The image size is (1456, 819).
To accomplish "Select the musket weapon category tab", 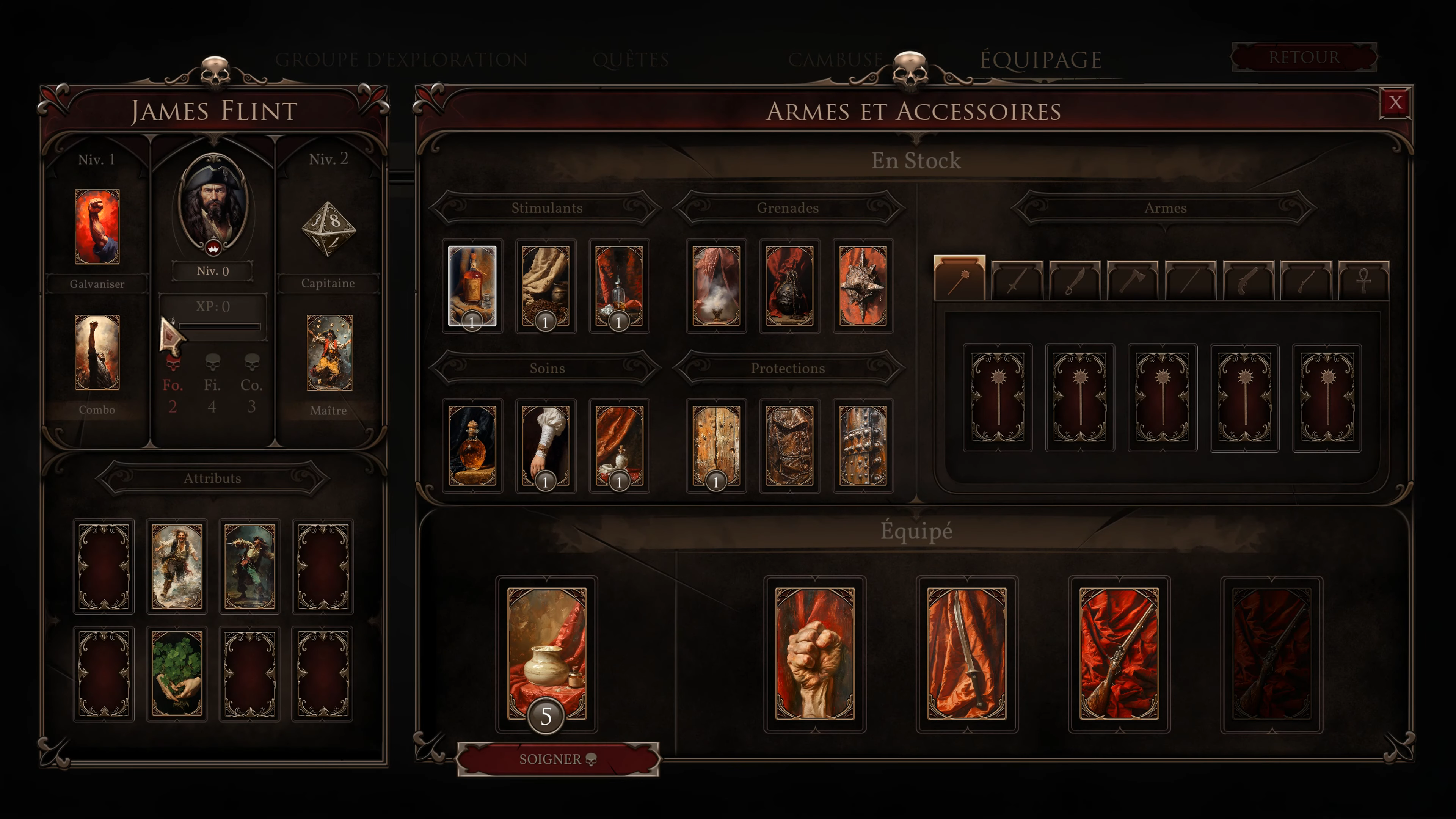I will click(x=1306, y=280).
